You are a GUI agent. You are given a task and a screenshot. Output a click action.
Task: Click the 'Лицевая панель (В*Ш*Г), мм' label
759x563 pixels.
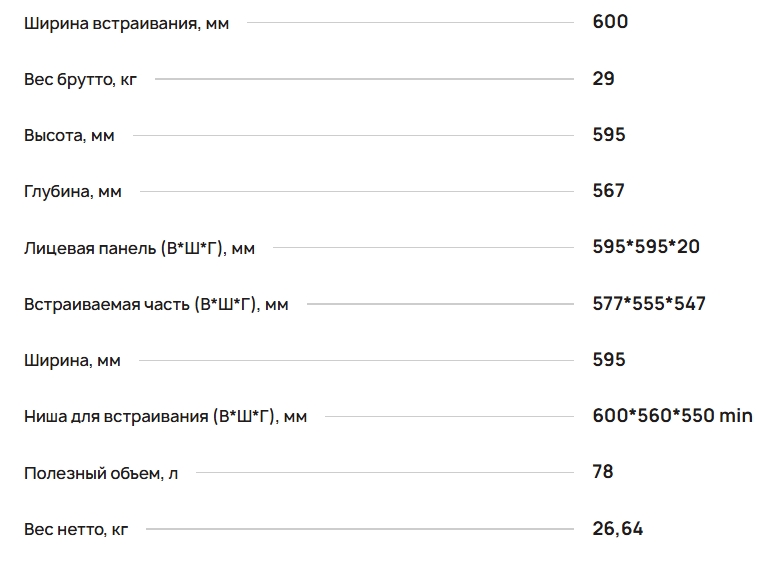[x=139, y=248]
